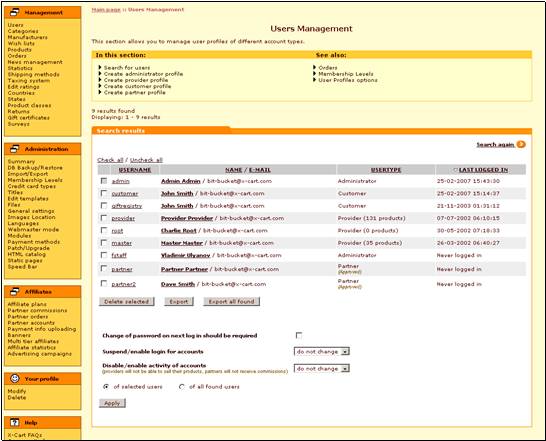Screen dimensions: 546x441
Task: Tick the checkbox for user giftregistry
Action: pos(104,206)
